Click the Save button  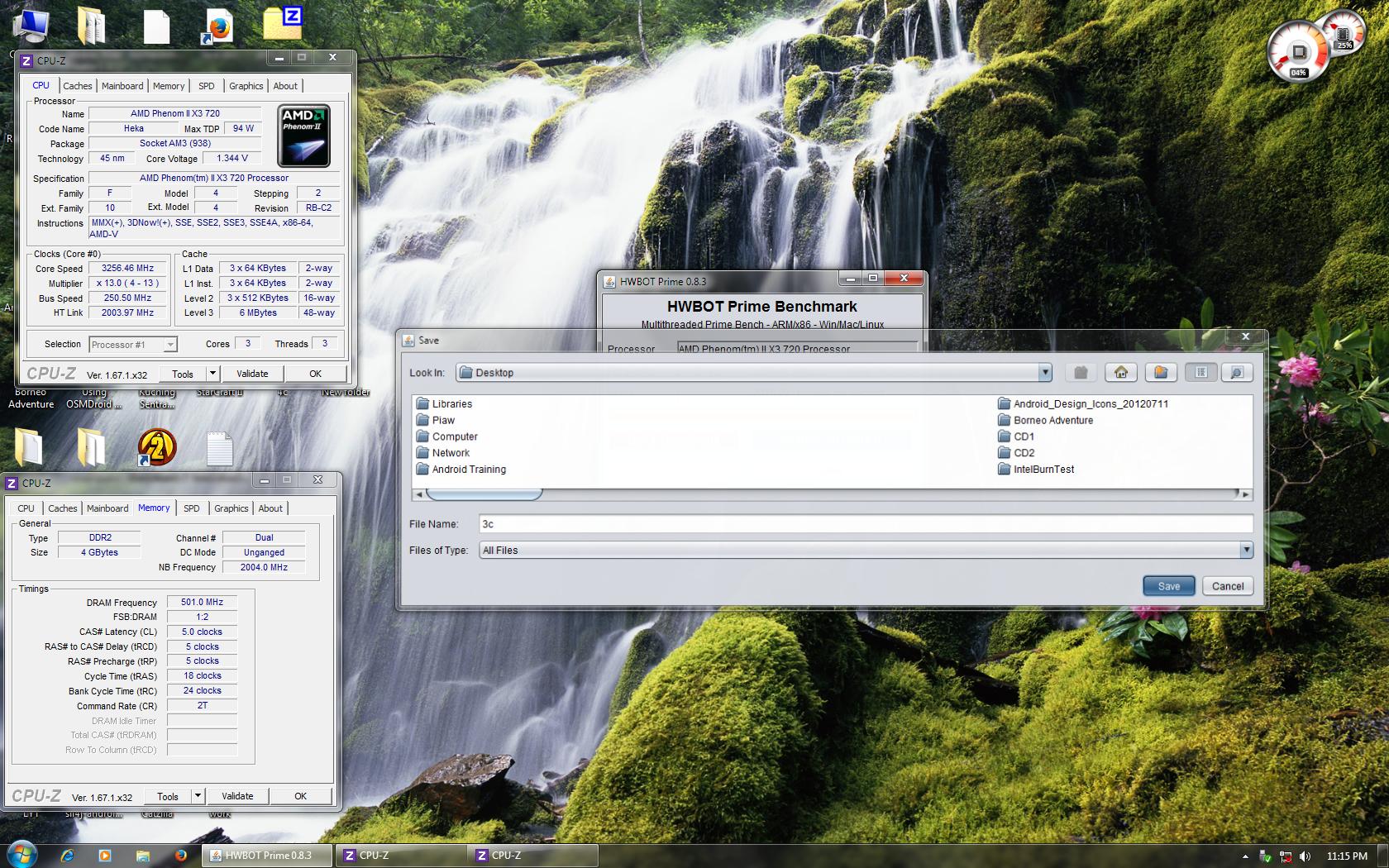click(1169, 586)
